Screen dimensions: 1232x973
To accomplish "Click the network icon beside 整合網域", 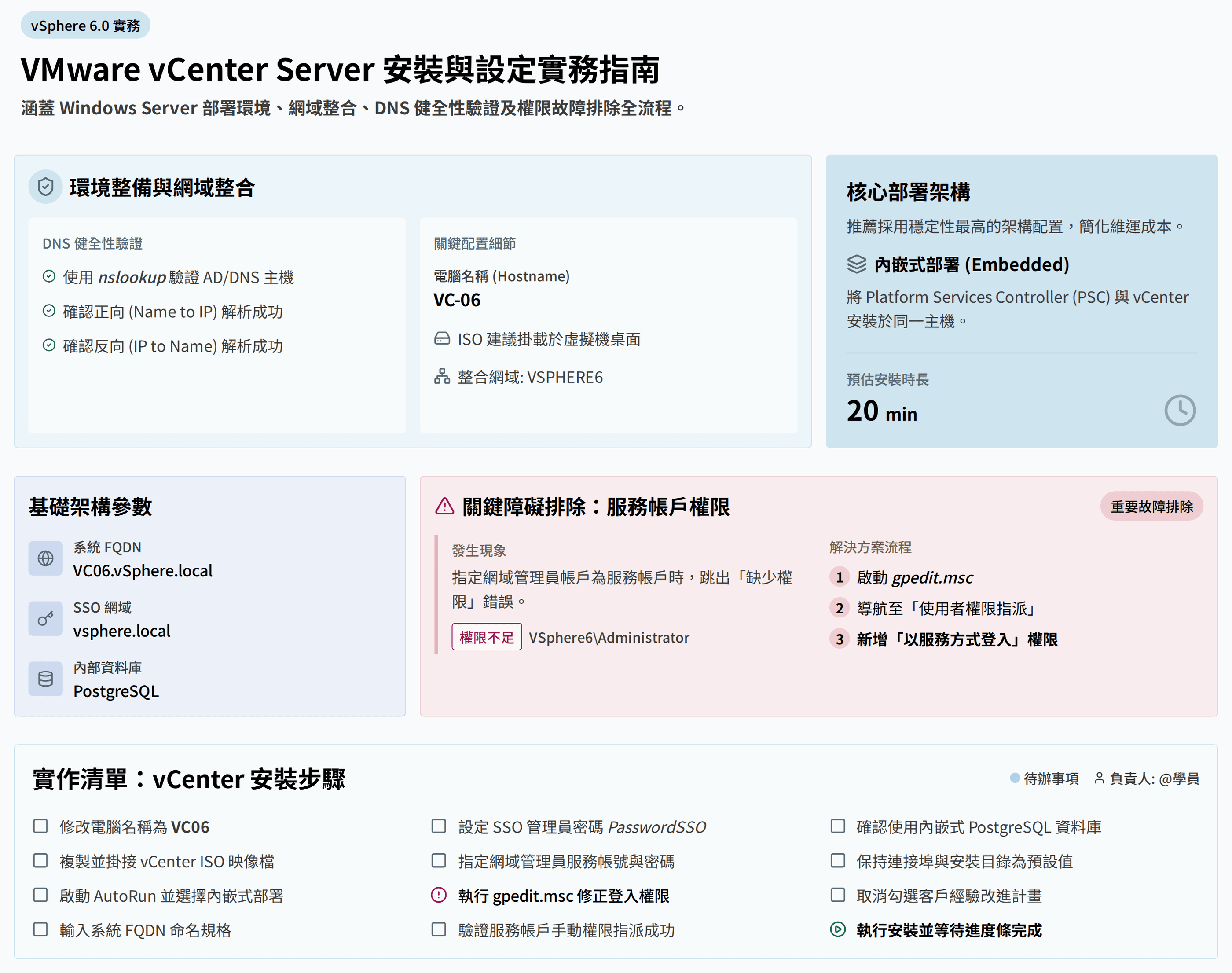I will pyautogui.click(x=442, y=377).
